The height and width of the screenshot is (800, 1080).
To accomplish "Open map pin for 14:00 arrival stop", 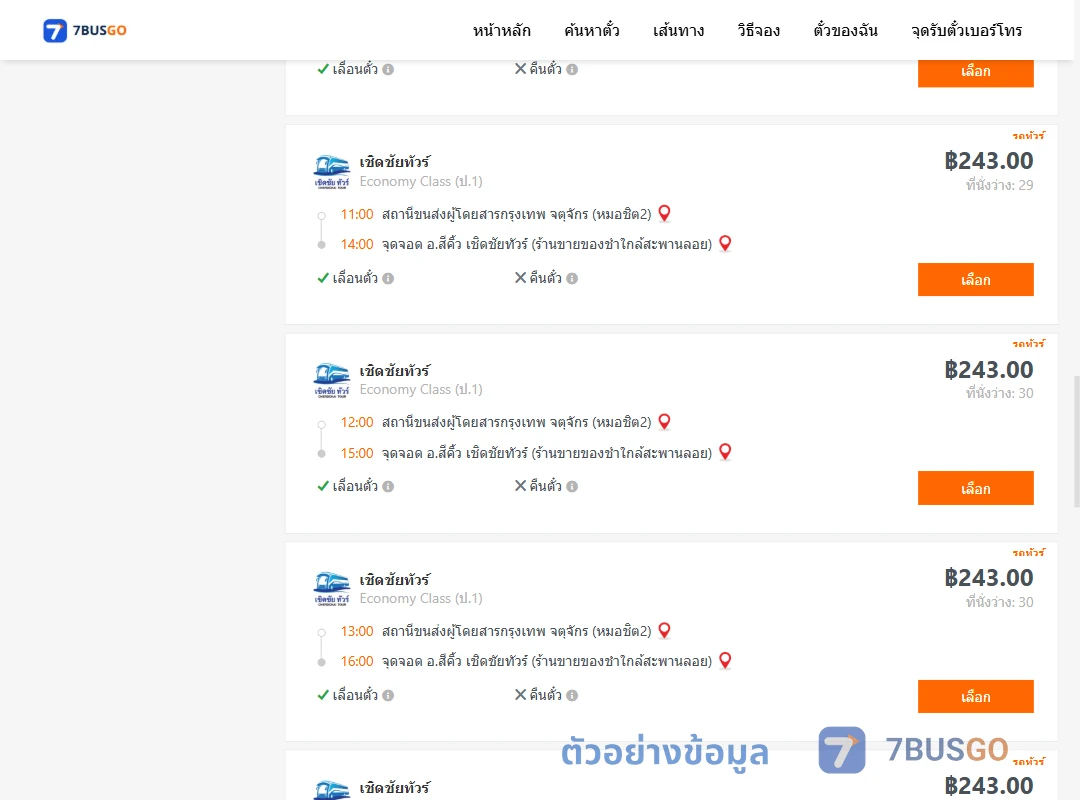I will pos(725,243).
